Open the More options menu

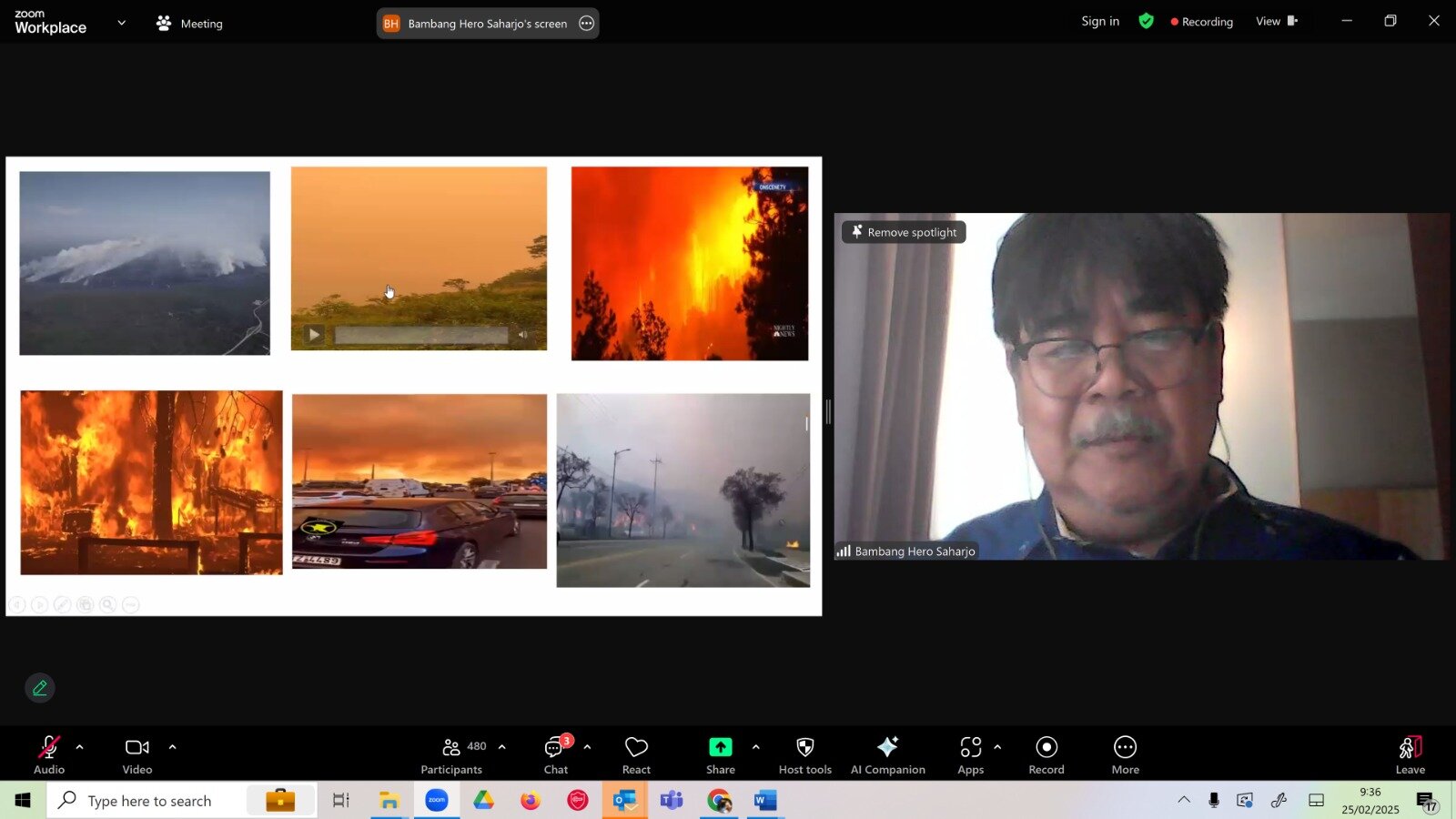click(x=1125, y=755)
